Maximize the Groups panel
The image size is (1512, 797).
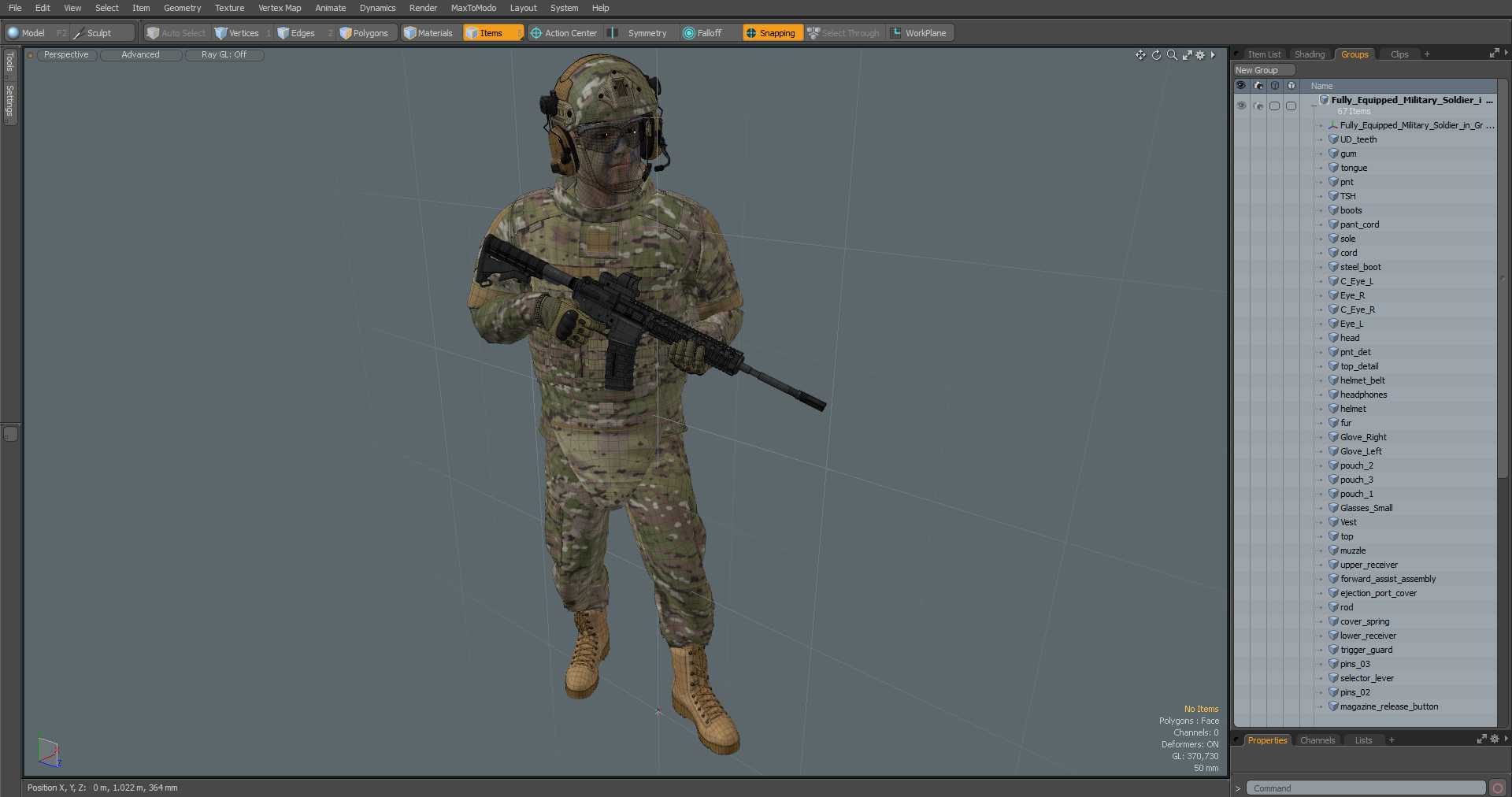click(x=1494, y=54)
